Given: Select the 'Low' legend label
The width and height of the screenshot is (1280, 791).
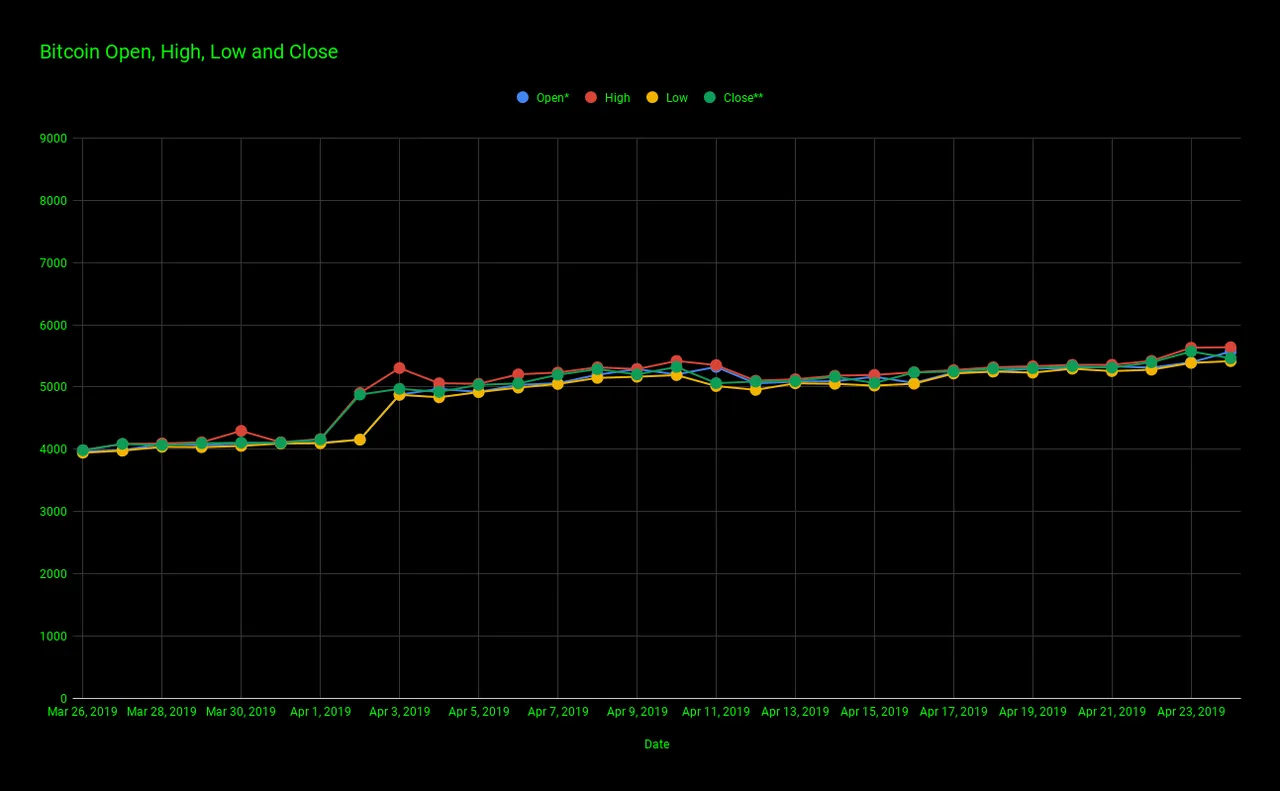Looking at the screenshot, I should (x=677, y=98).
